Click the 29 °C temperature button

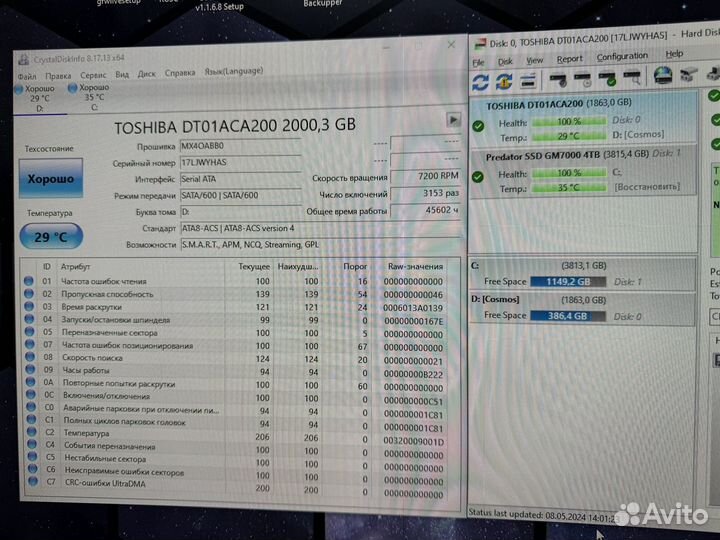pos(51,236)
